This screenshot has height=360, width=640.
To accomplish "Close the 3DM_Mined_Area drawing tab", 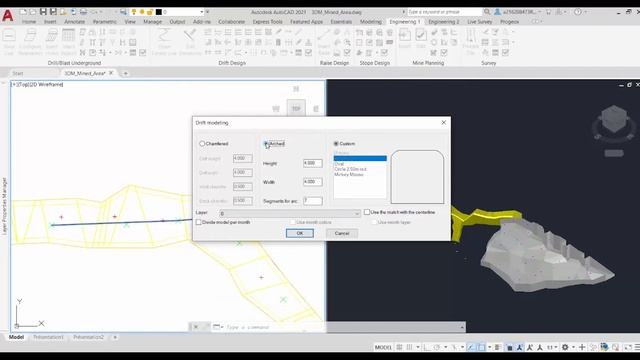I will click(x=111, y=73).
